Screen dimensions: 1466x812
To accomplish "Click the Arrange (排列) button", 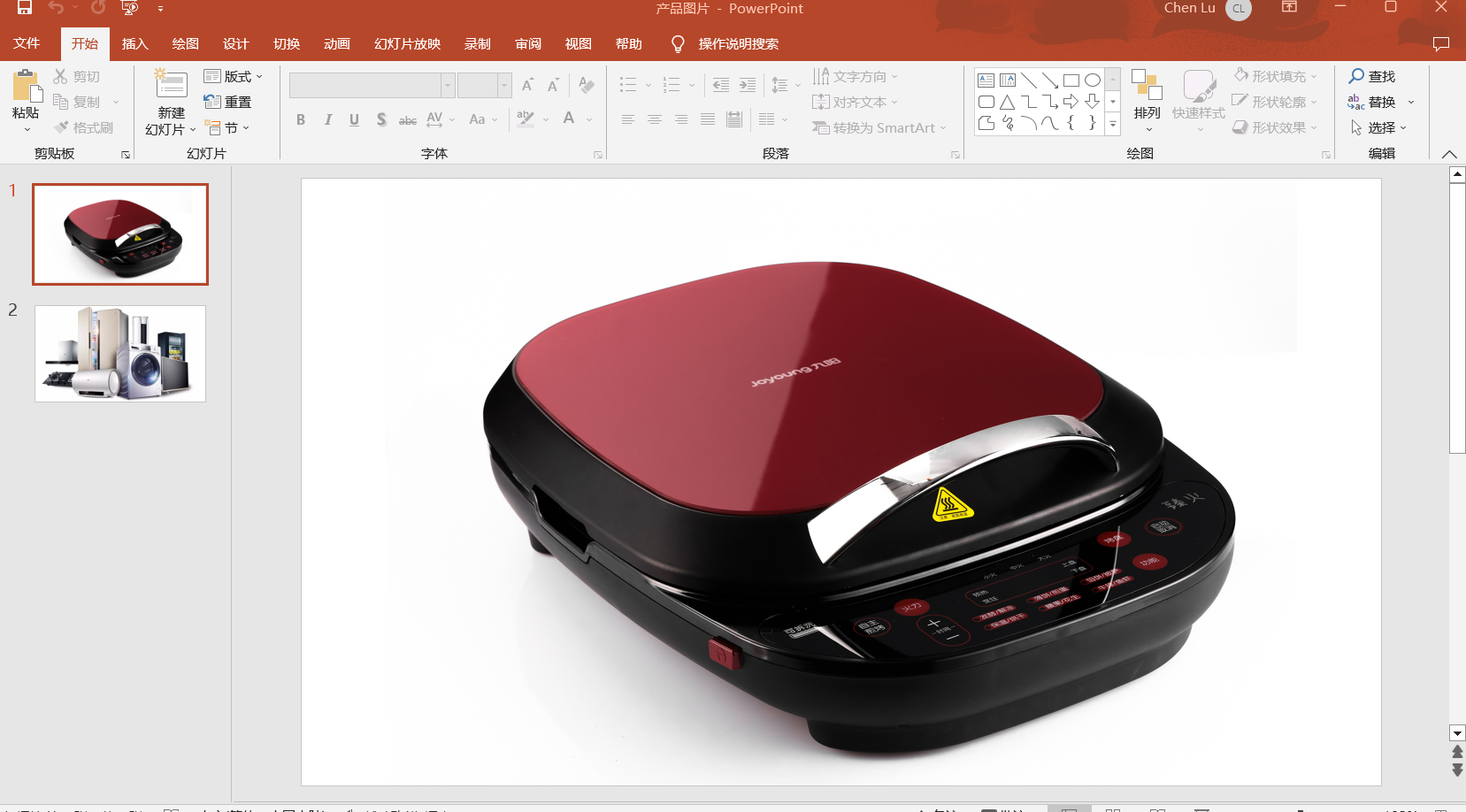I will 1147,101.
